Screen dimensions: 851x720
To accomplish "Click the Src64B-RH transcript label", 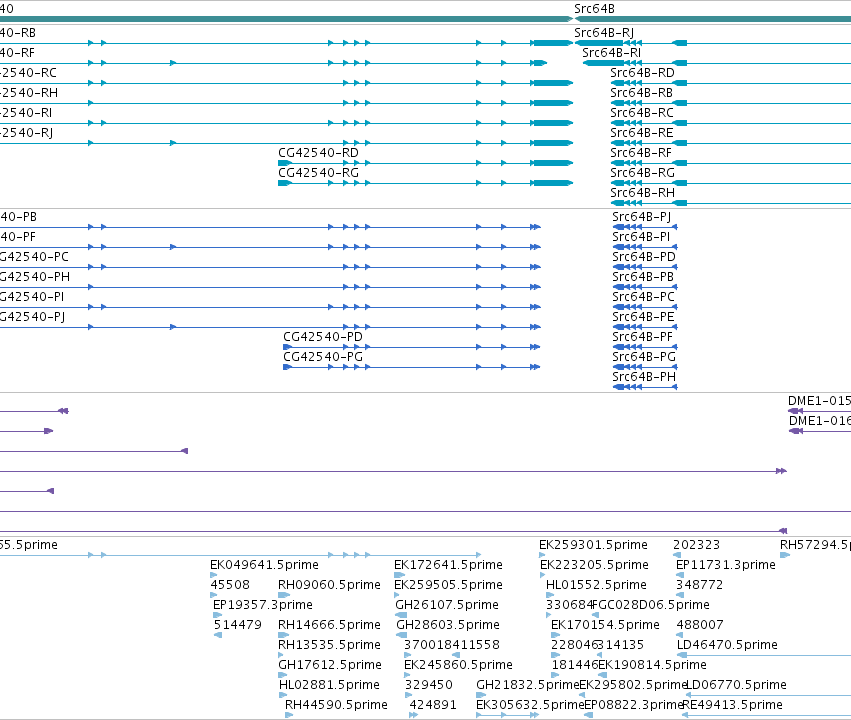I will [643, 193].
